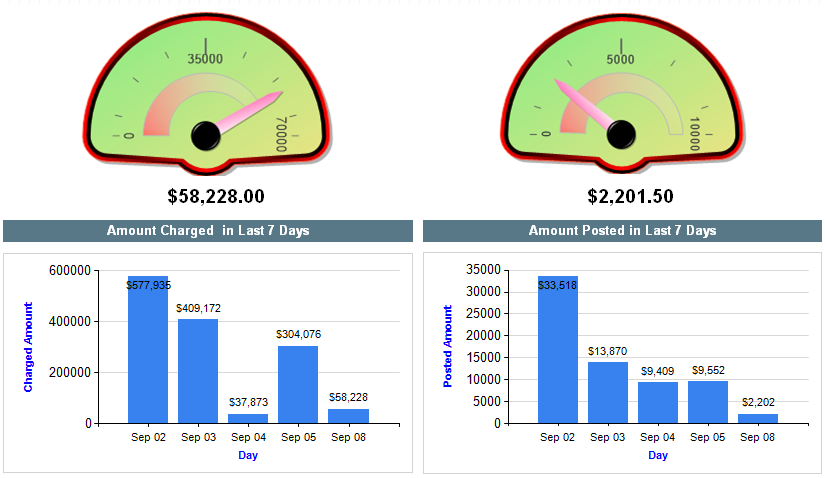
Task: Click the Sep 02 label in charged chart
Action: [148, 437]
